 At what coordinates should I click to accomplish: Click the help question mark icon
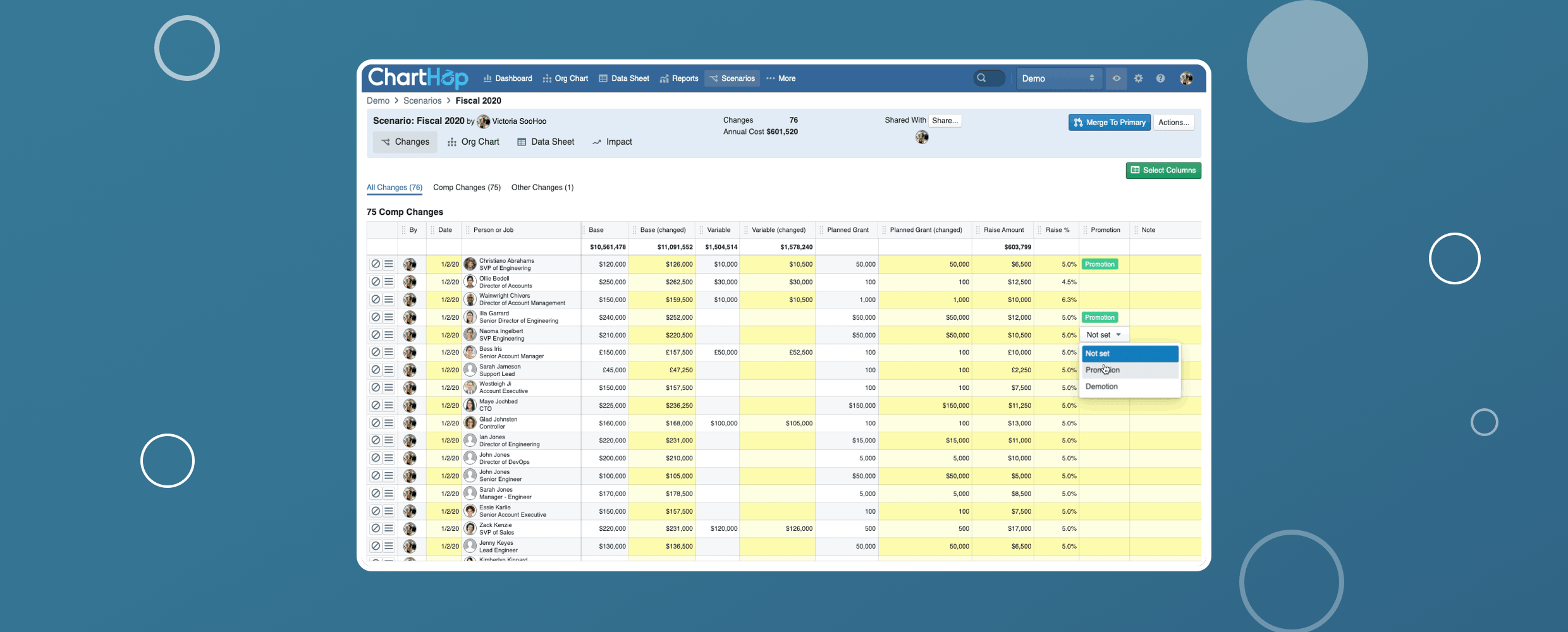point(1160,78)
